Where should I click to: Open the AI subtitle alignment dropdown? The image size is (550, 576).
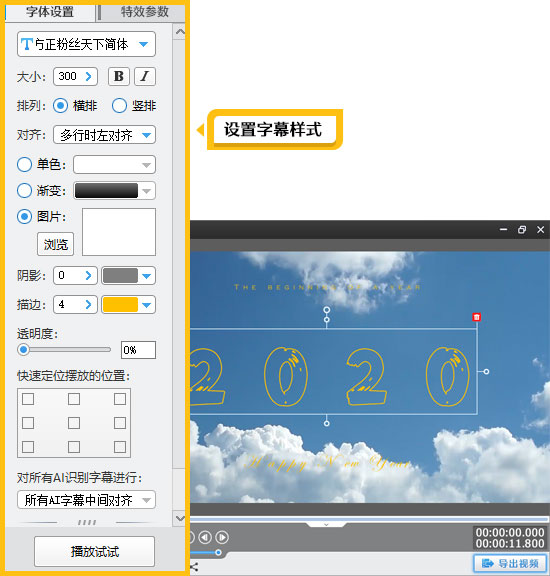[x=86, y=500]
